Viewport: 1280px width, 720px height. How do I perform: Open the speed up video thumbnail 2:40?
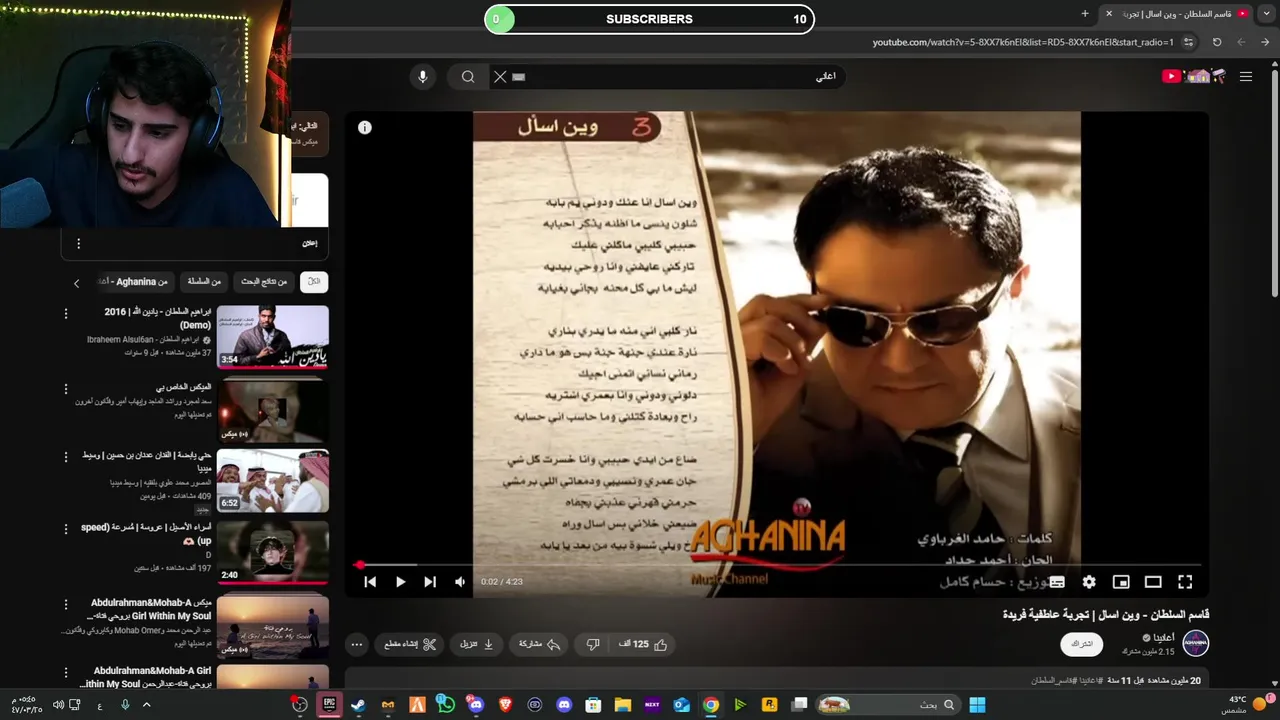[x=272, y=552]
